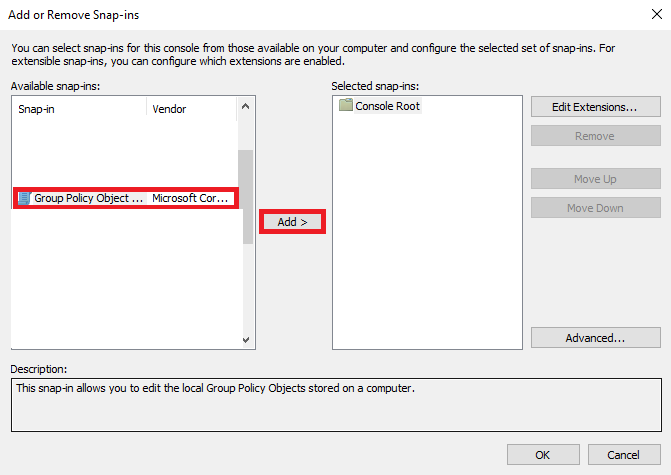Click the Available snap-ins scrollbar thumb
671x475 pixels.
[x=246, y=197]
